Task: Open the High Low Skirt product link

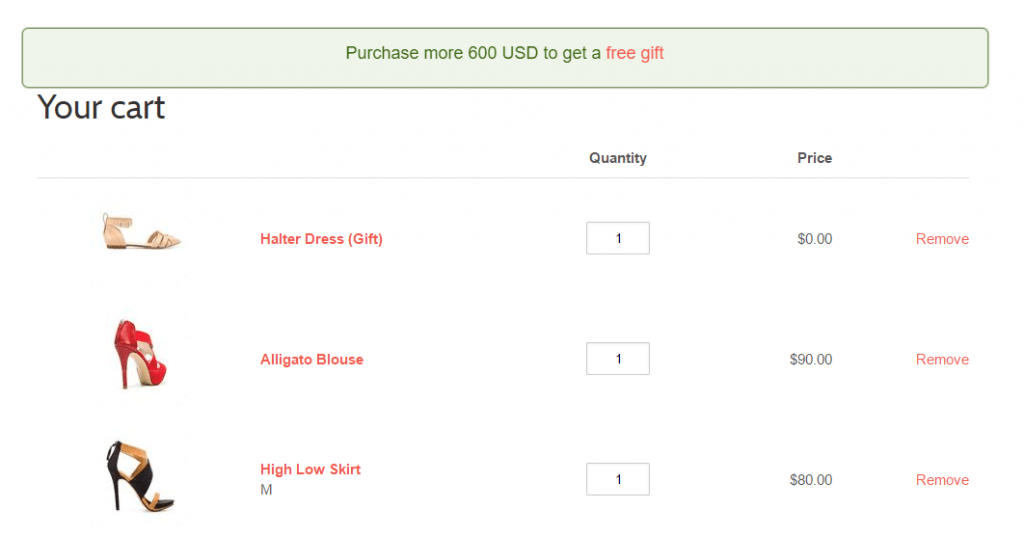Action: click(310, 469)
